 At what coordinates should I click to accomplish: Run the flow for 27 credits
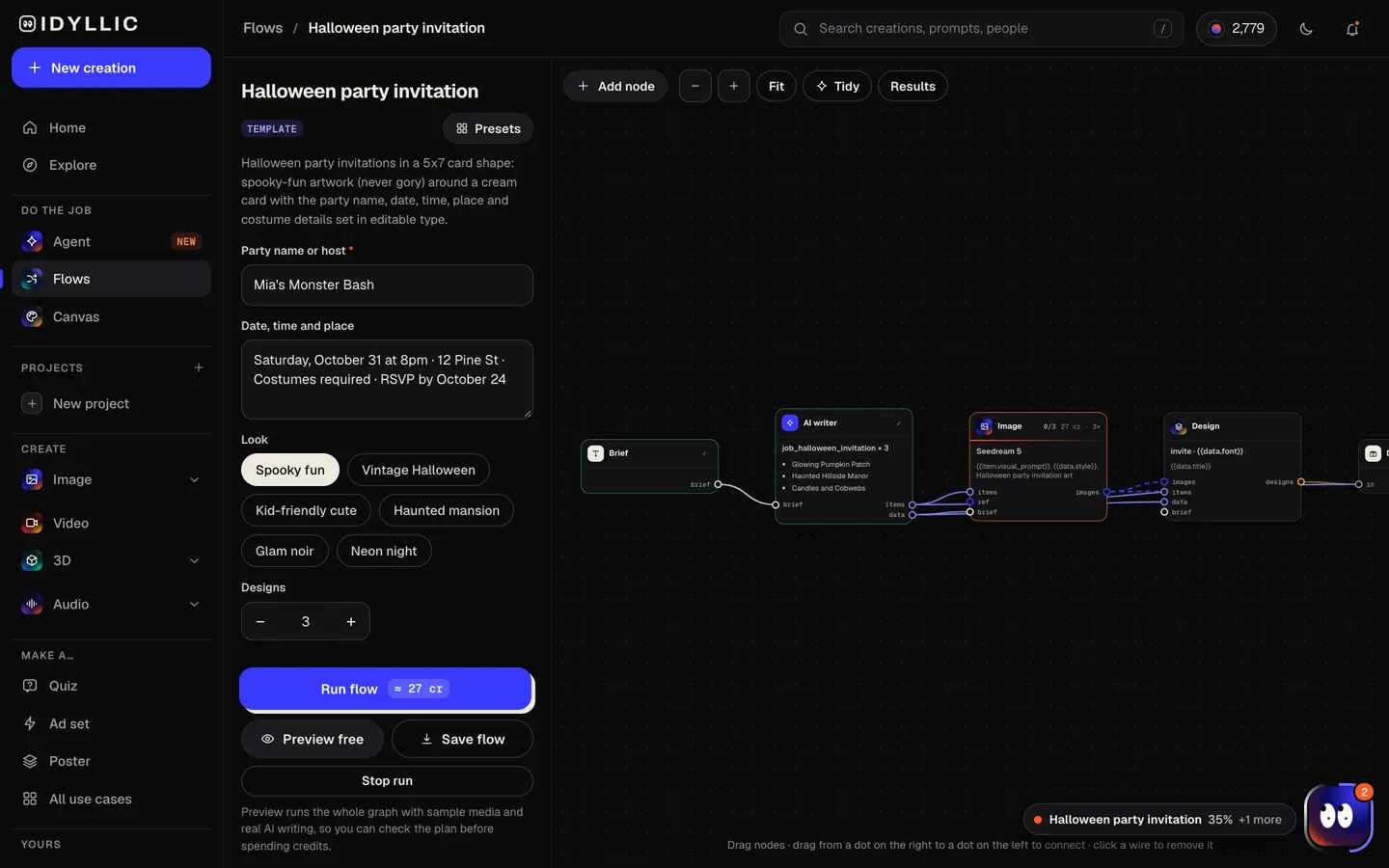point(386,689)
